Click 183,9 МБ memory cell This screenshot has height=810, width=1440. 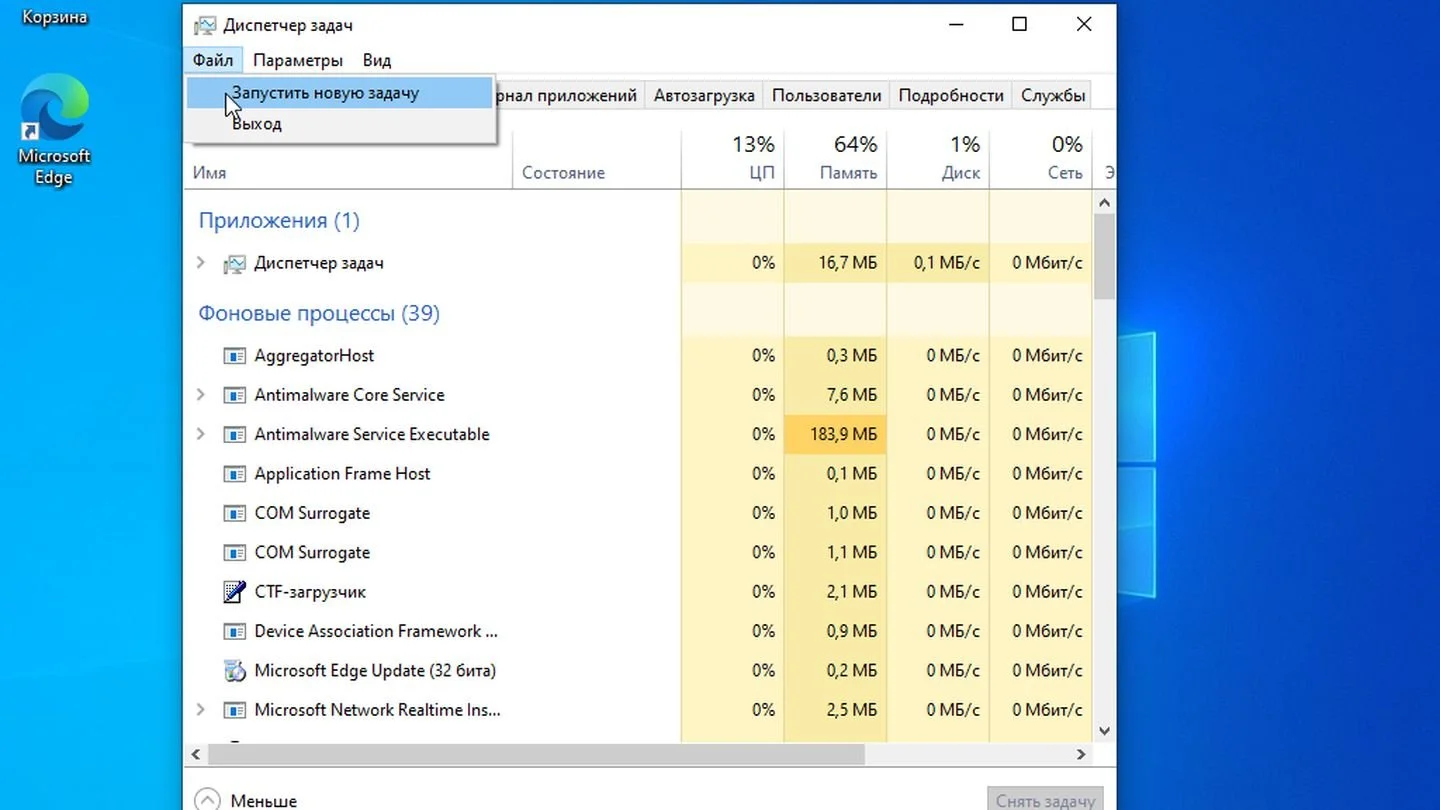[x=836, y=434]
